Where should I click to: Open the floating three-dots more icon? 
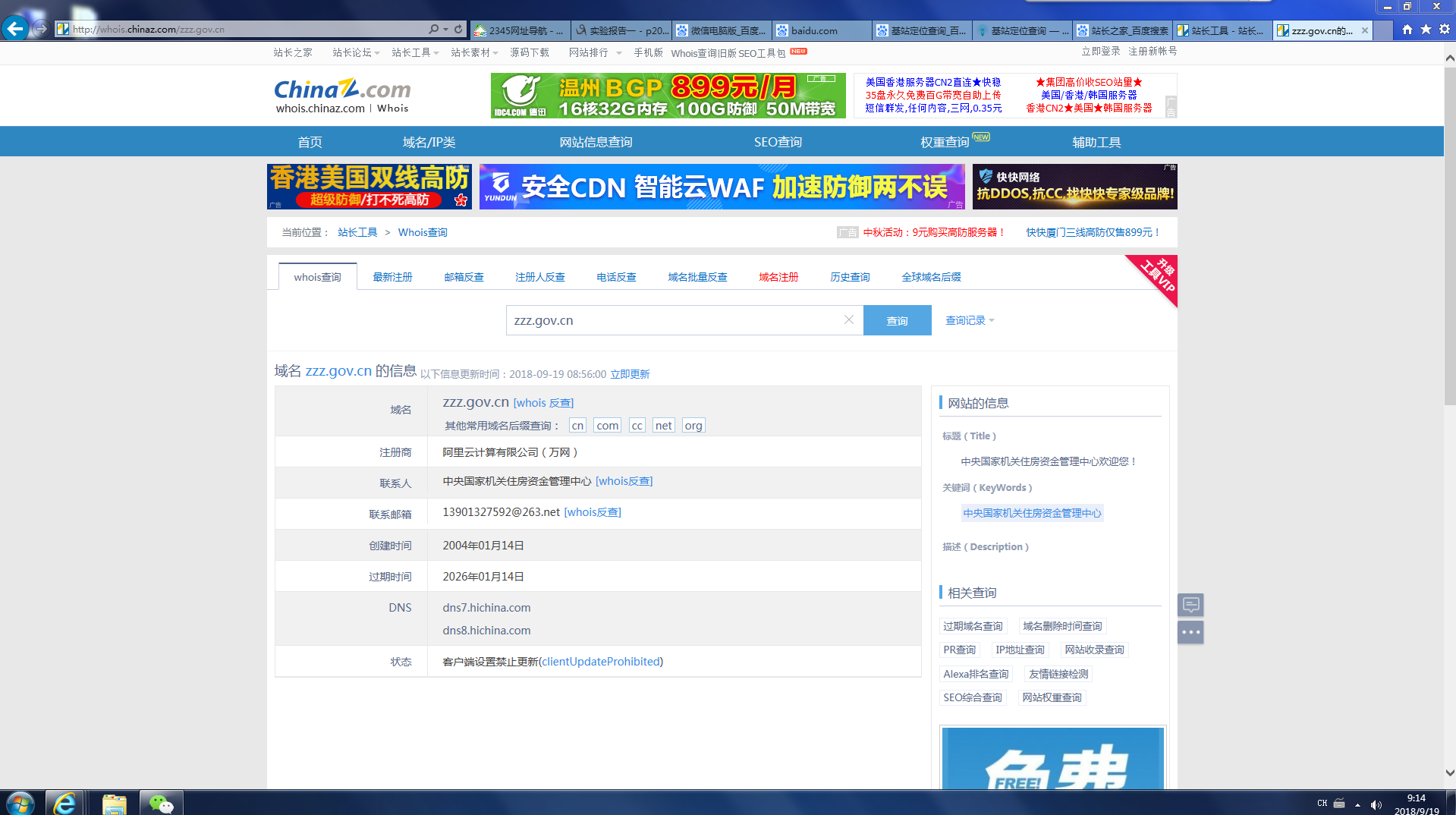1190,632
